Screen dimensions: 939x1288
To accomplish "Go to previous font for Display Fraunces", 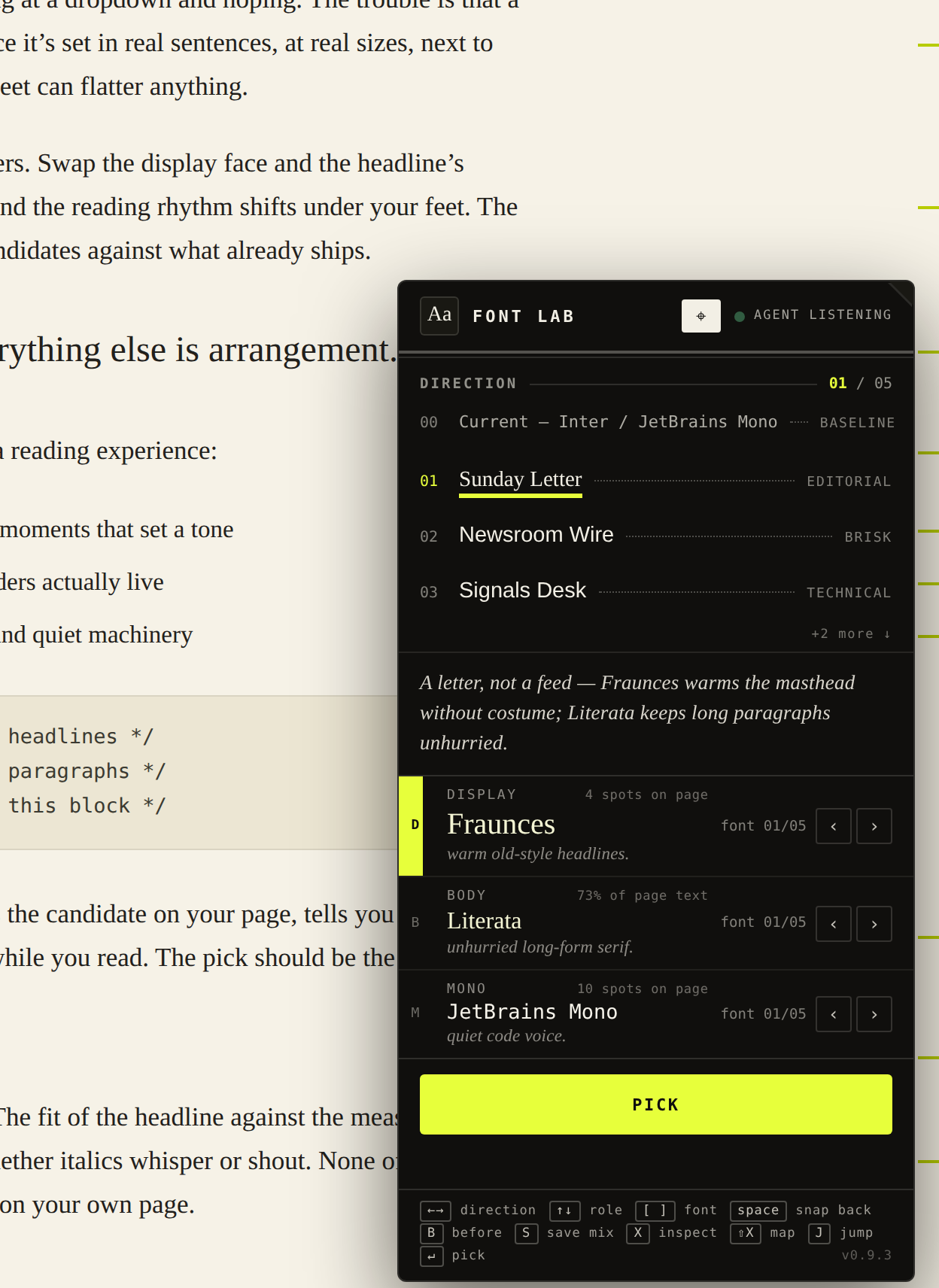I will pos(834,826).
